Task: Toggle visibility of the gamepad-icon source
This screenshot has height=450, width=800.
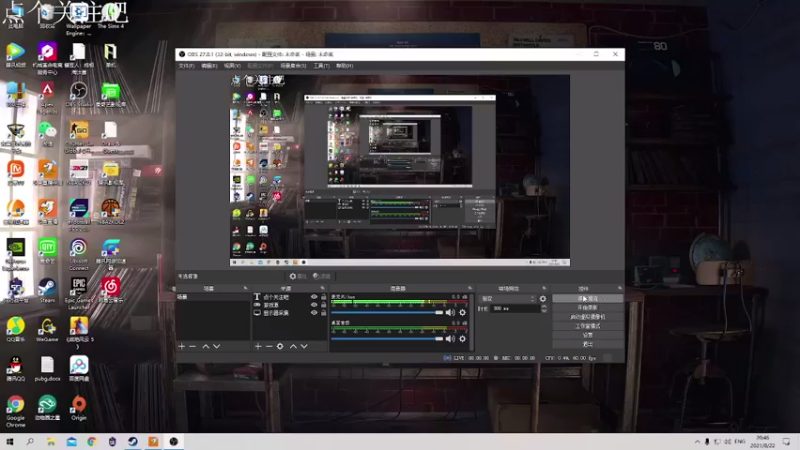Action: (x=314, y=305)
